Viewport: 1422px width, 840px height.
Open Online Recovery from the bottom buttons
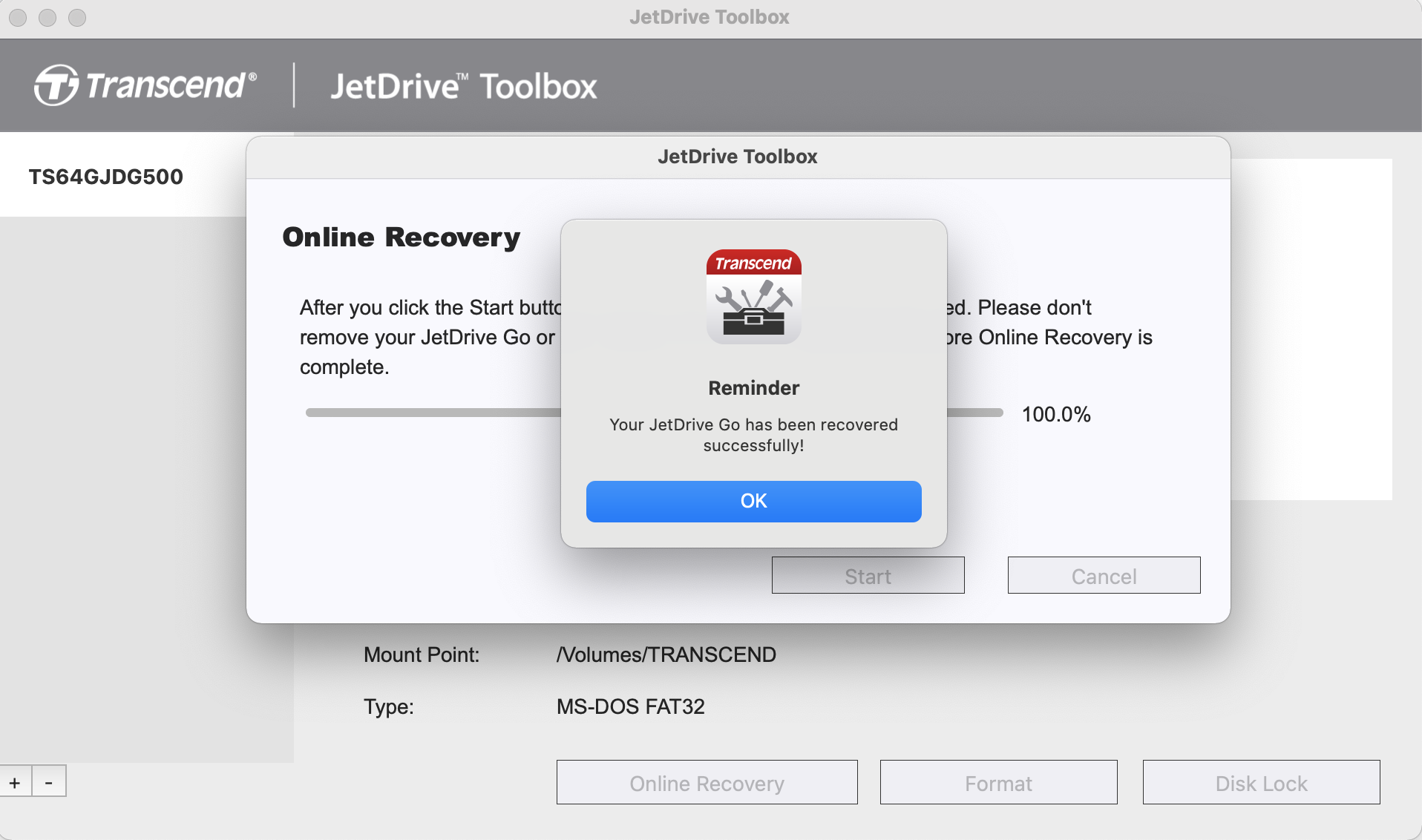[707, 783]
